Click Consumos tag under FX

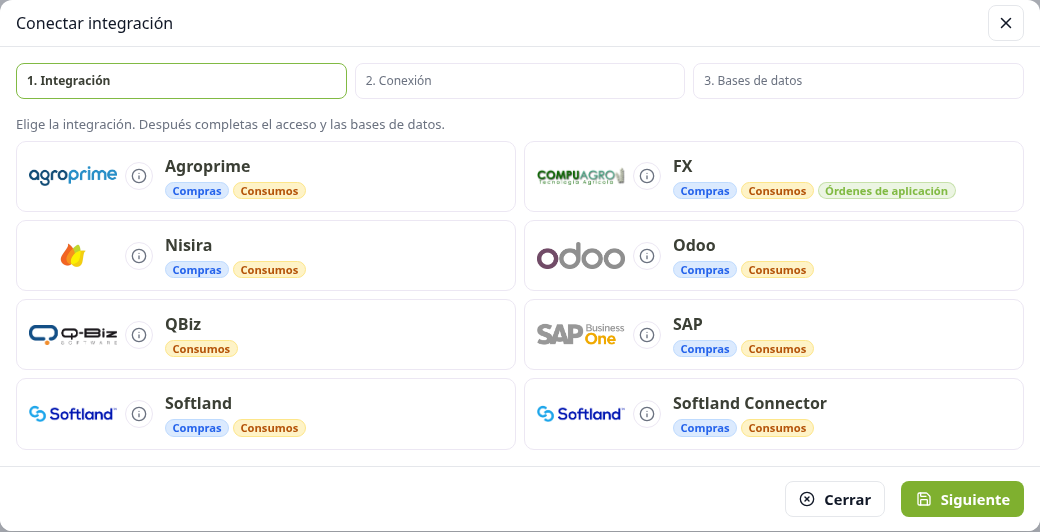tap(777, 191)
